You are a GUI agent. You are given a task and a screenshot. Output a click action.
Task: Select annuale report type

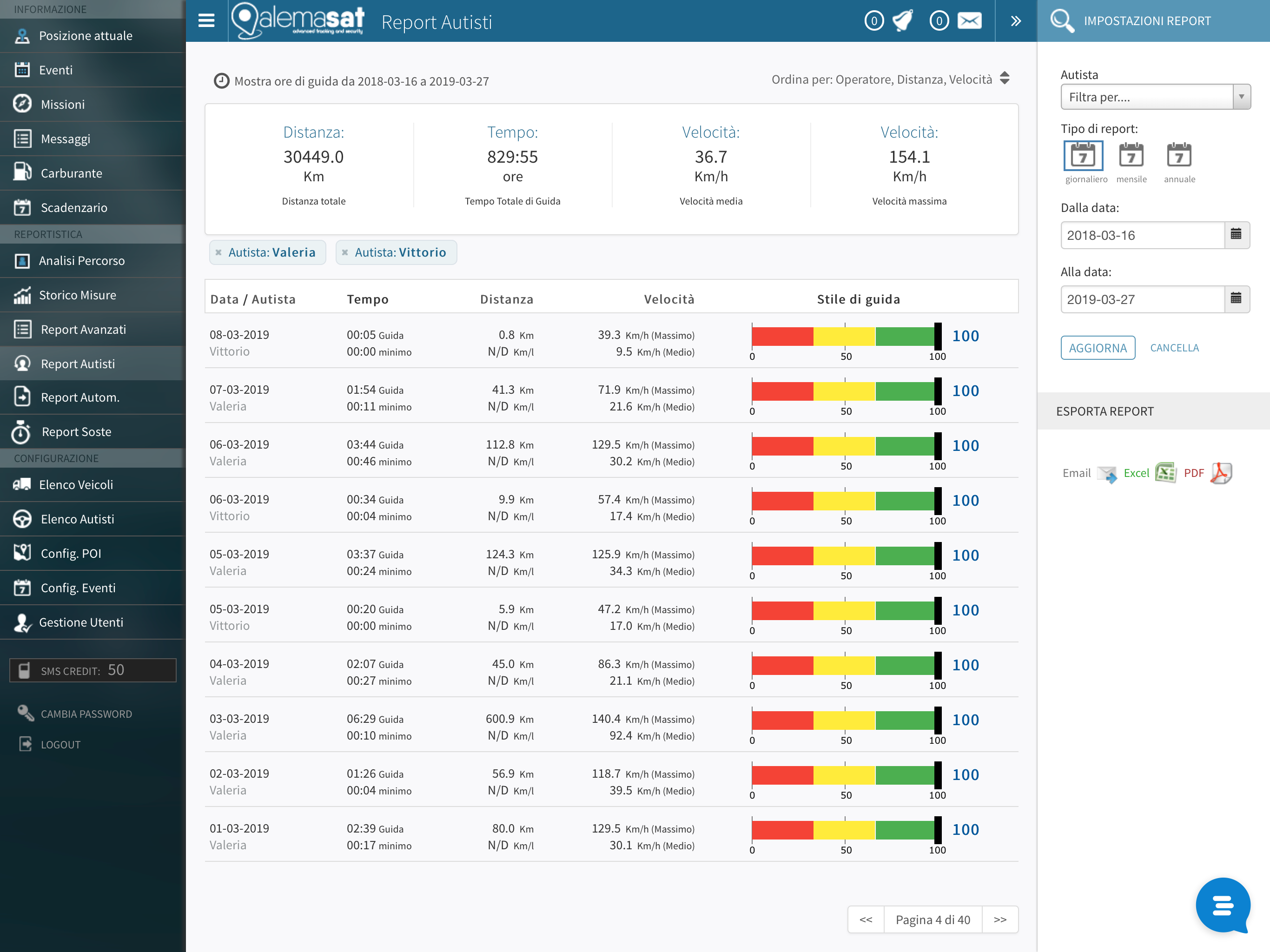point(1179,156)
